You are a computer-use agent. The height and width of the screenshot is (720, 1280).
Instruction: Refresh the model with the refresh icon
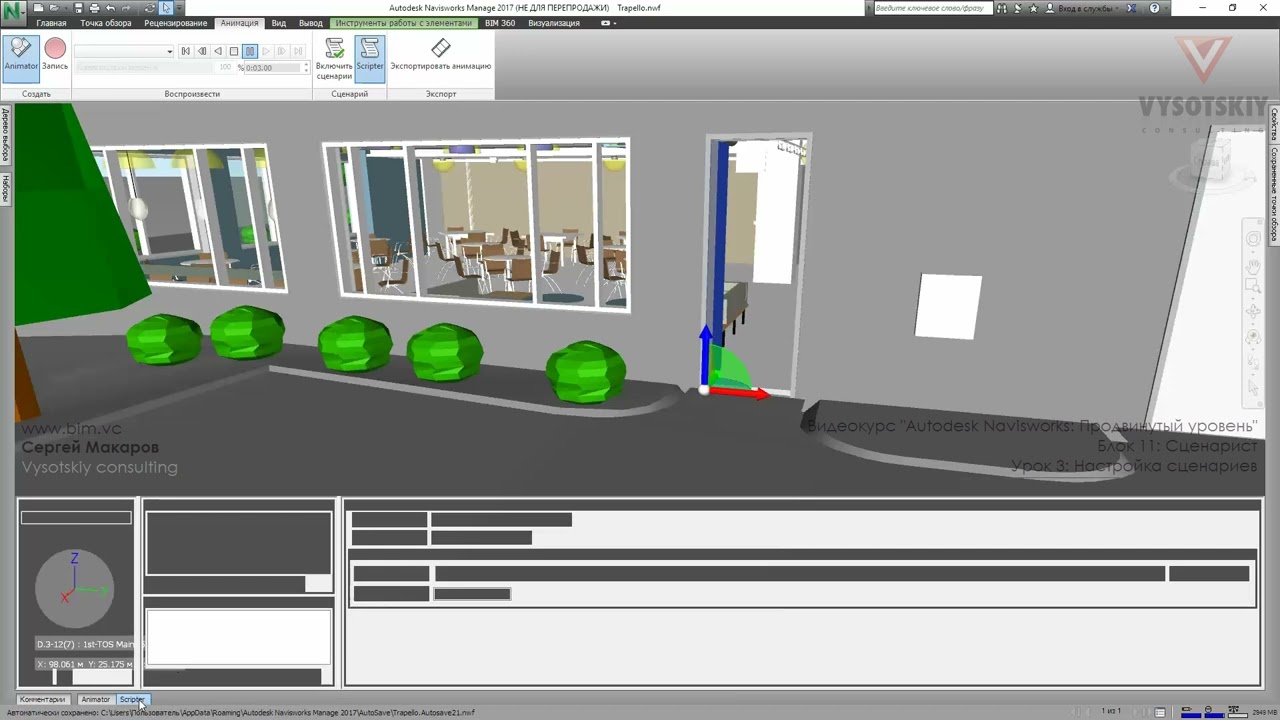click(x=149, y=8)
